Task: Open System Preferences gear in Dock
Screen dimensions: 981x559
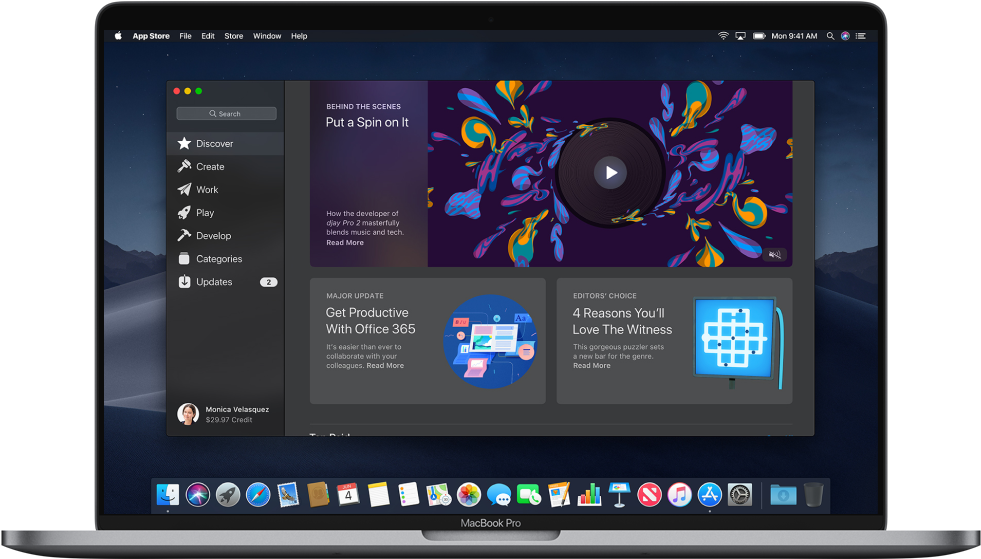Action: (x=740, y=495)
